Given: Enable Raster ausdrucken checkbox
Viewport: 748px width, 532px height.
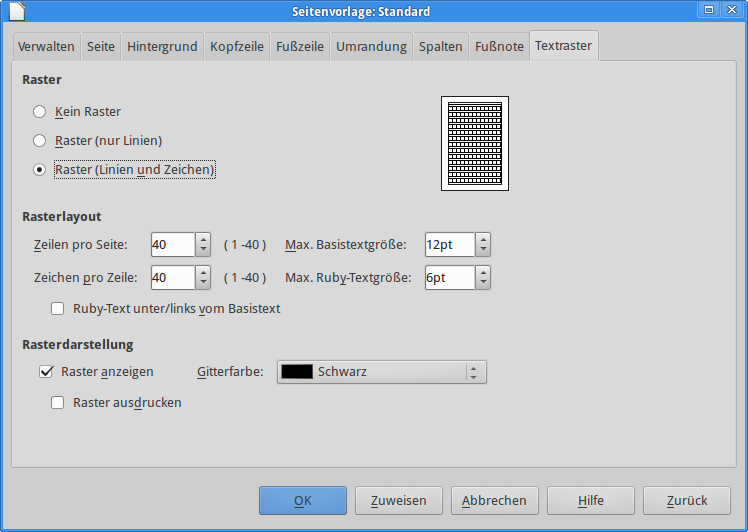Looking at the screenshot, I should coord(58,403).
